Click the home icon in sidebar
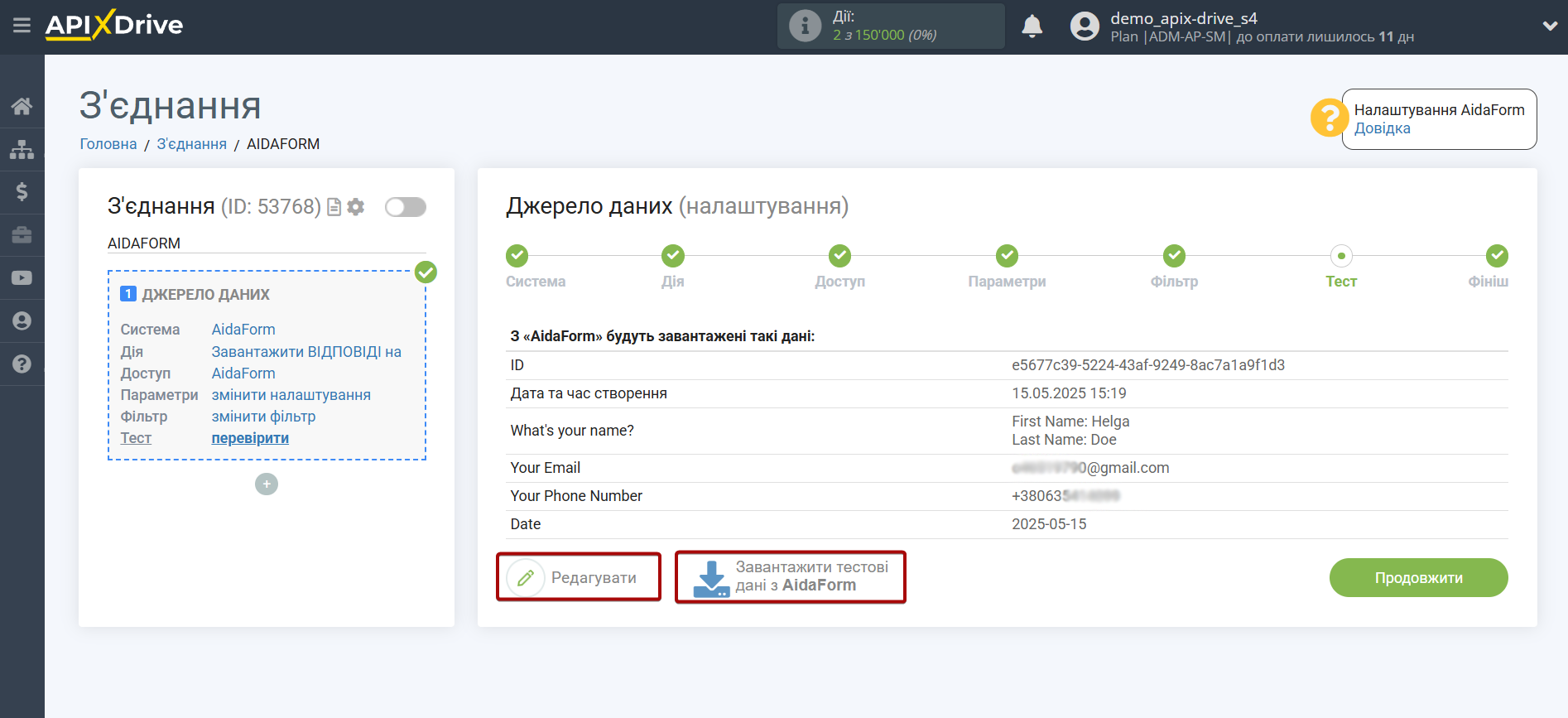The image size is (1568, 718). (x=22, y=106)
